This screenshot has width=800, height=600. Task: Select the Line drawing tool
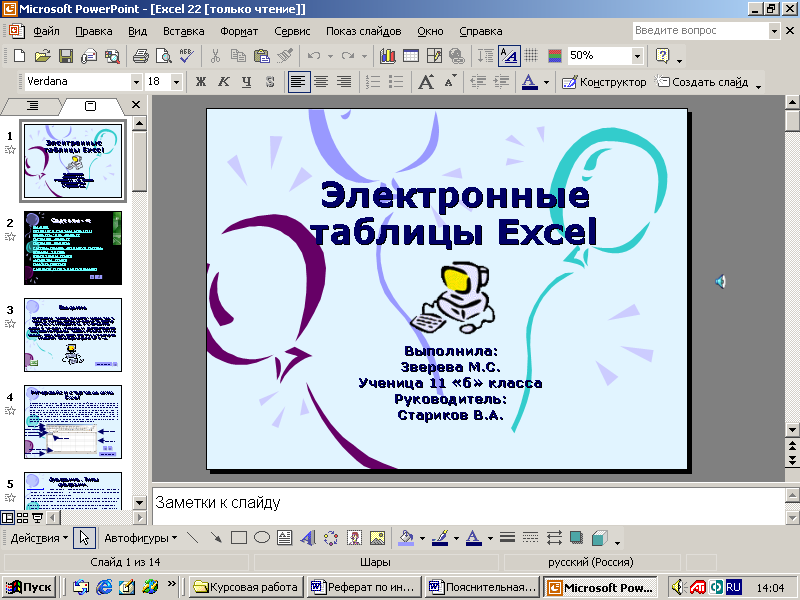(192, 538)
